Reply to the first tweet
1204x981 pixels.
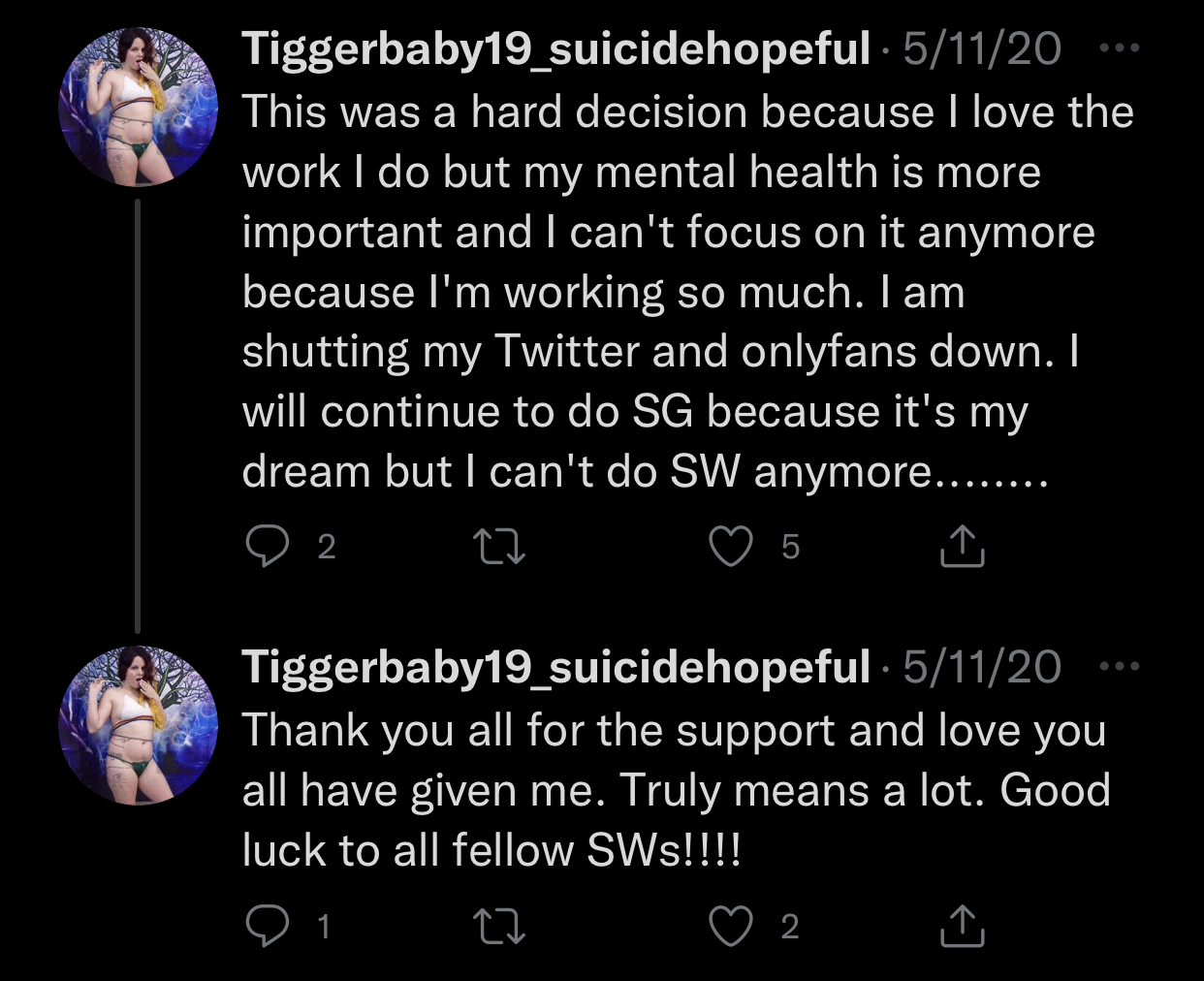pos(267,546)
